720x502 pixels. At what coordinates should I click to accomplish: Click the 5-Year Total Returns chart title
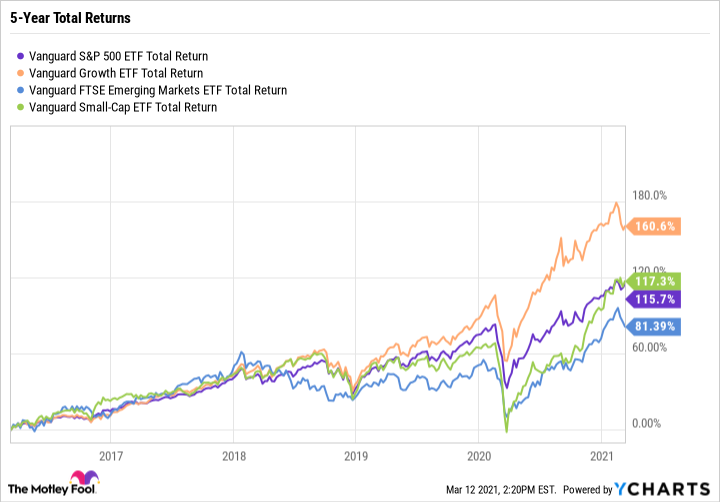click(70, 18)
